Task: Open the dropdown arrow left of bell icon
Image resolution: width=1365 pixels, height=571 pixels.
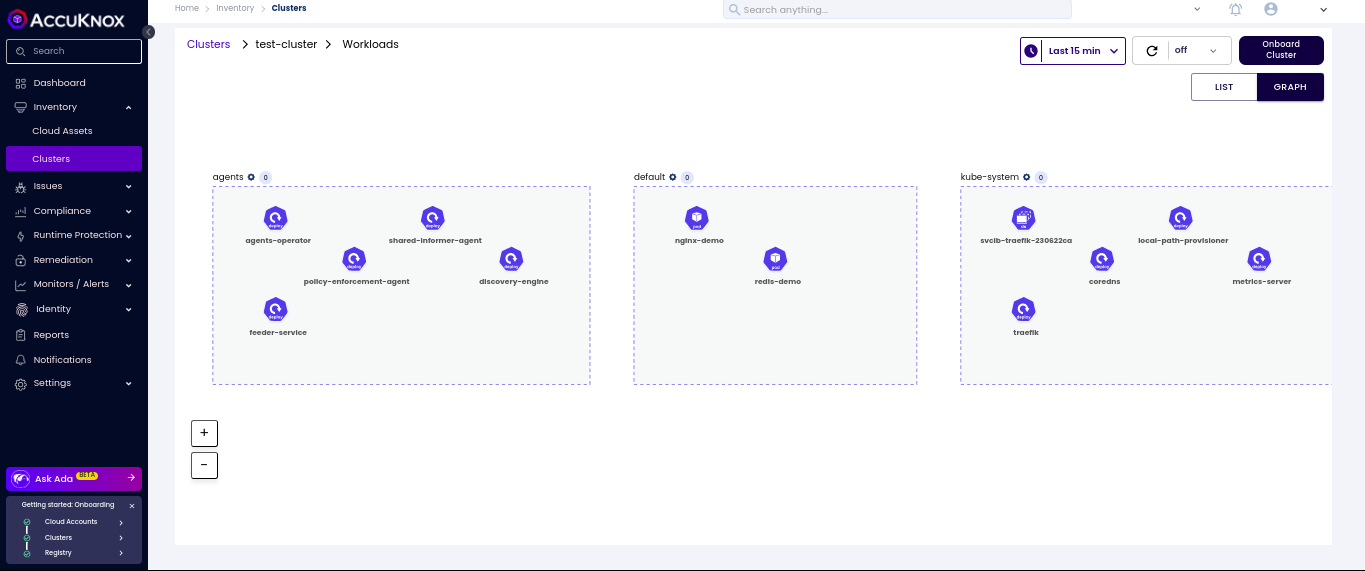Action: [1198, 9]
